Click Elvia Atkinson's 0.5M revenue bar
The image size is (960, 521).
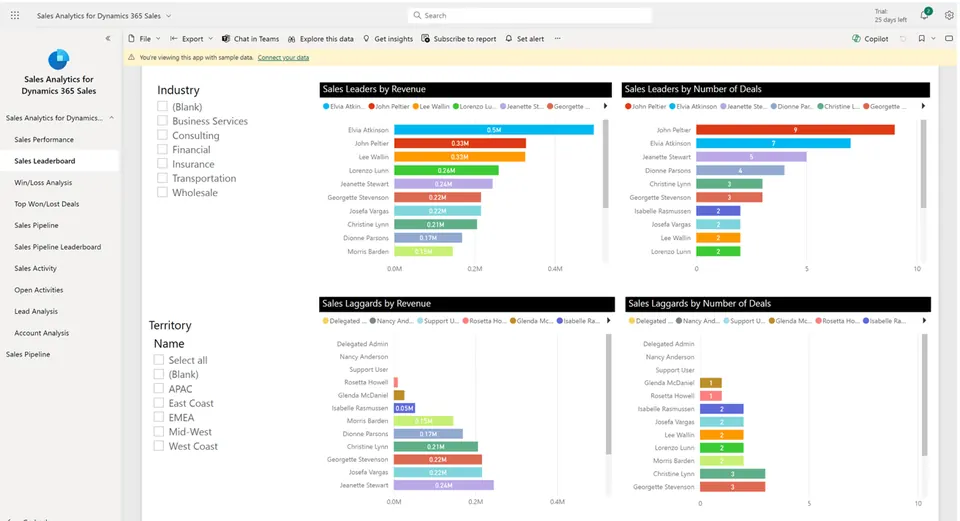tap(493, 130)
